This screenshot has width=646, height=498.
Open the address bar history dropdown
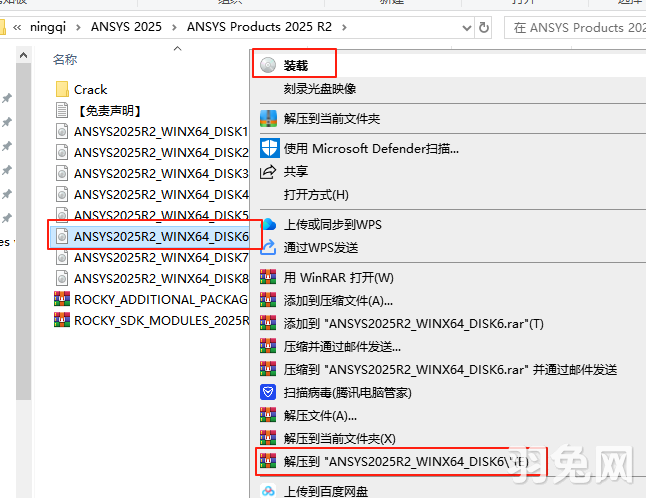tap(466, 28)
